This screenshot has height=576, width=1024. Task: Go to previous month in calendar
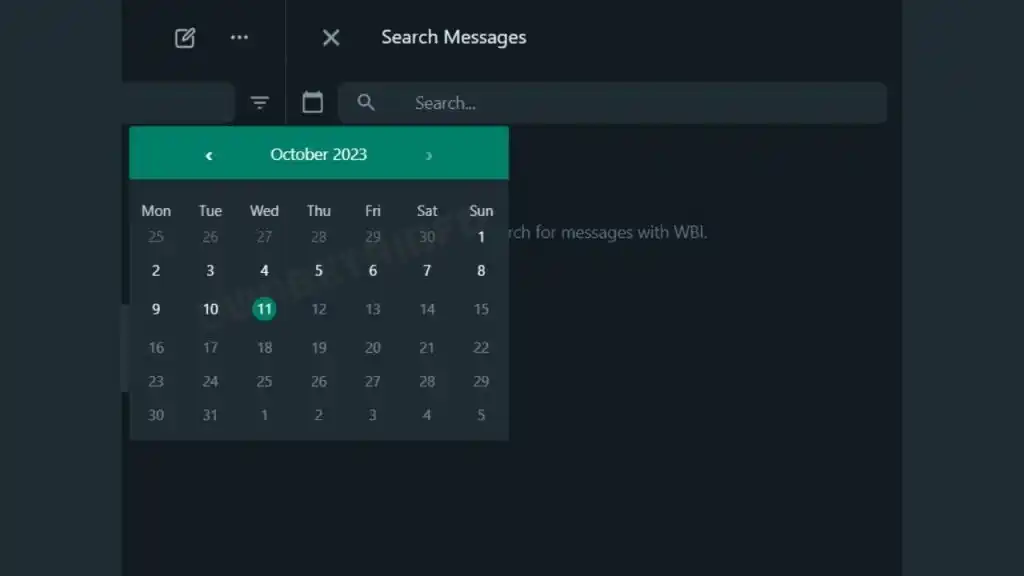point(209,155)
